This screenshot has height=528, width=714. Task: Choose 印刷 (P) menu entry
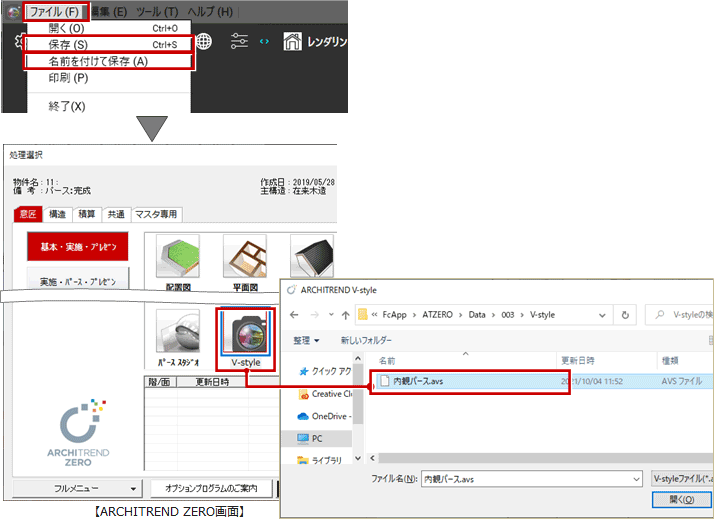click(x=109, y=78)
